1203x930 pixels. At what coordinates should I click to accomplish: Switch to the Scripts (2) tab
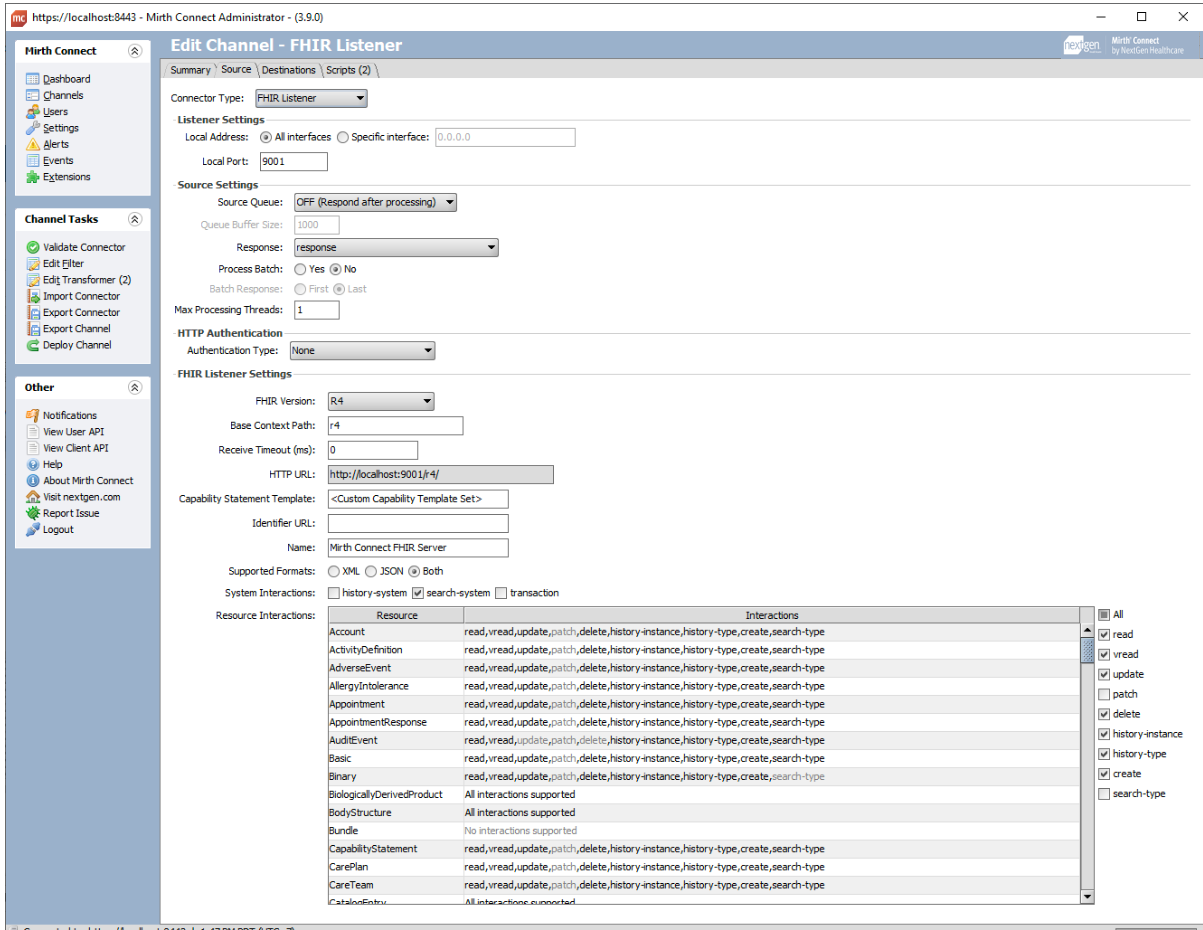[348, 70]
